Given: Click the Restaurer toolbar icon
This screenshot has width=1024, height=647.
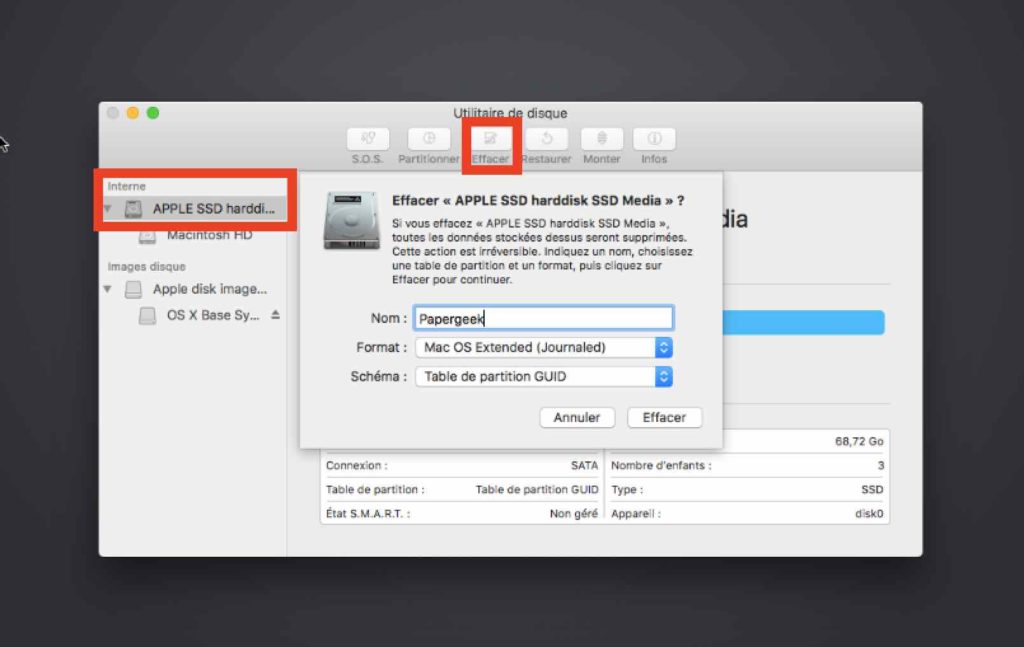Looking at the screenshot, I should (546, 139).
